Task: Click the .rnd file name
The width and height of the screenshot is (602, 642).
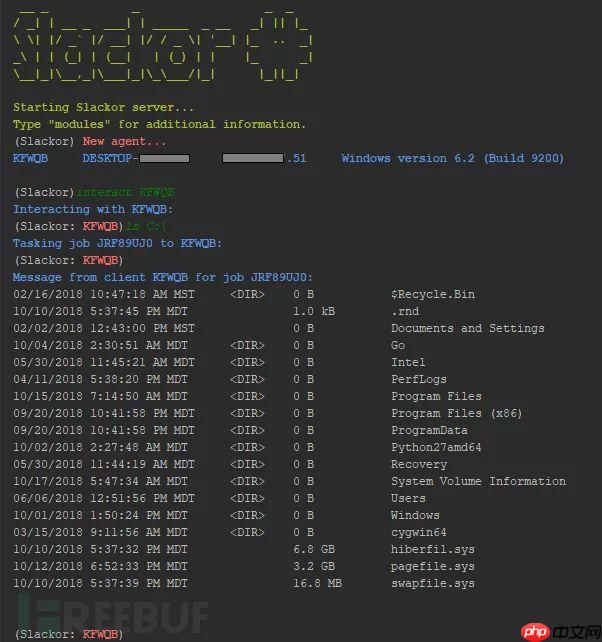Action: tap(405, 311)
